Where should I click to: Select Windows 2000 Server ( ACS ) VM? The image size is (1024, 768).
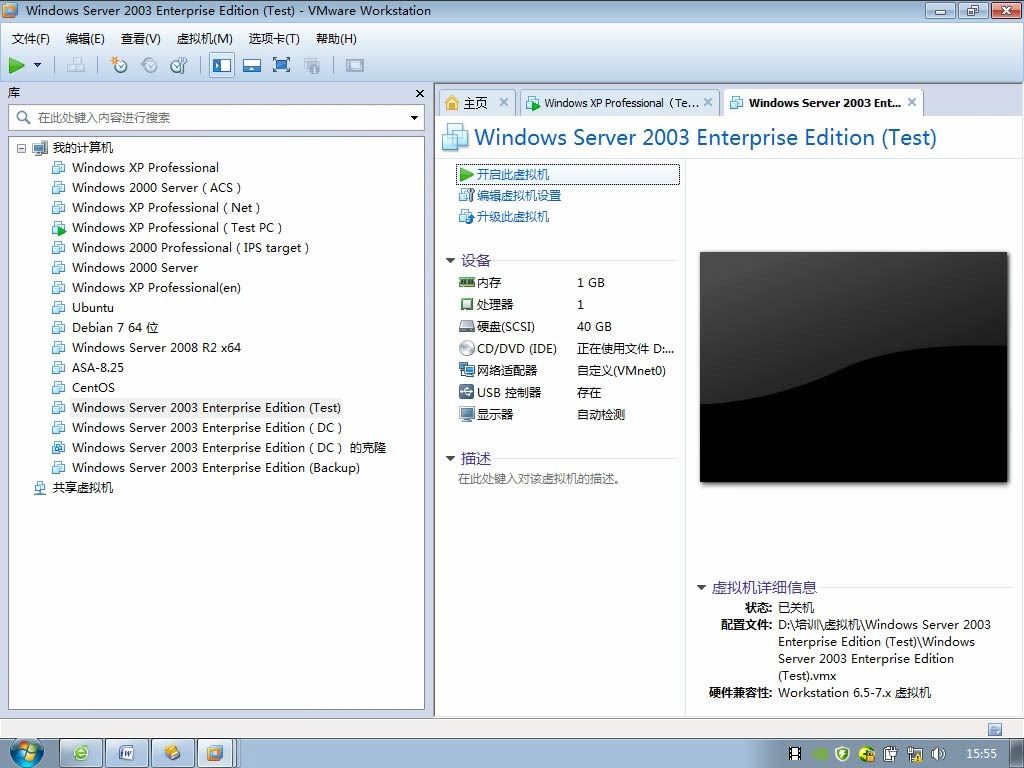point(156,188)
